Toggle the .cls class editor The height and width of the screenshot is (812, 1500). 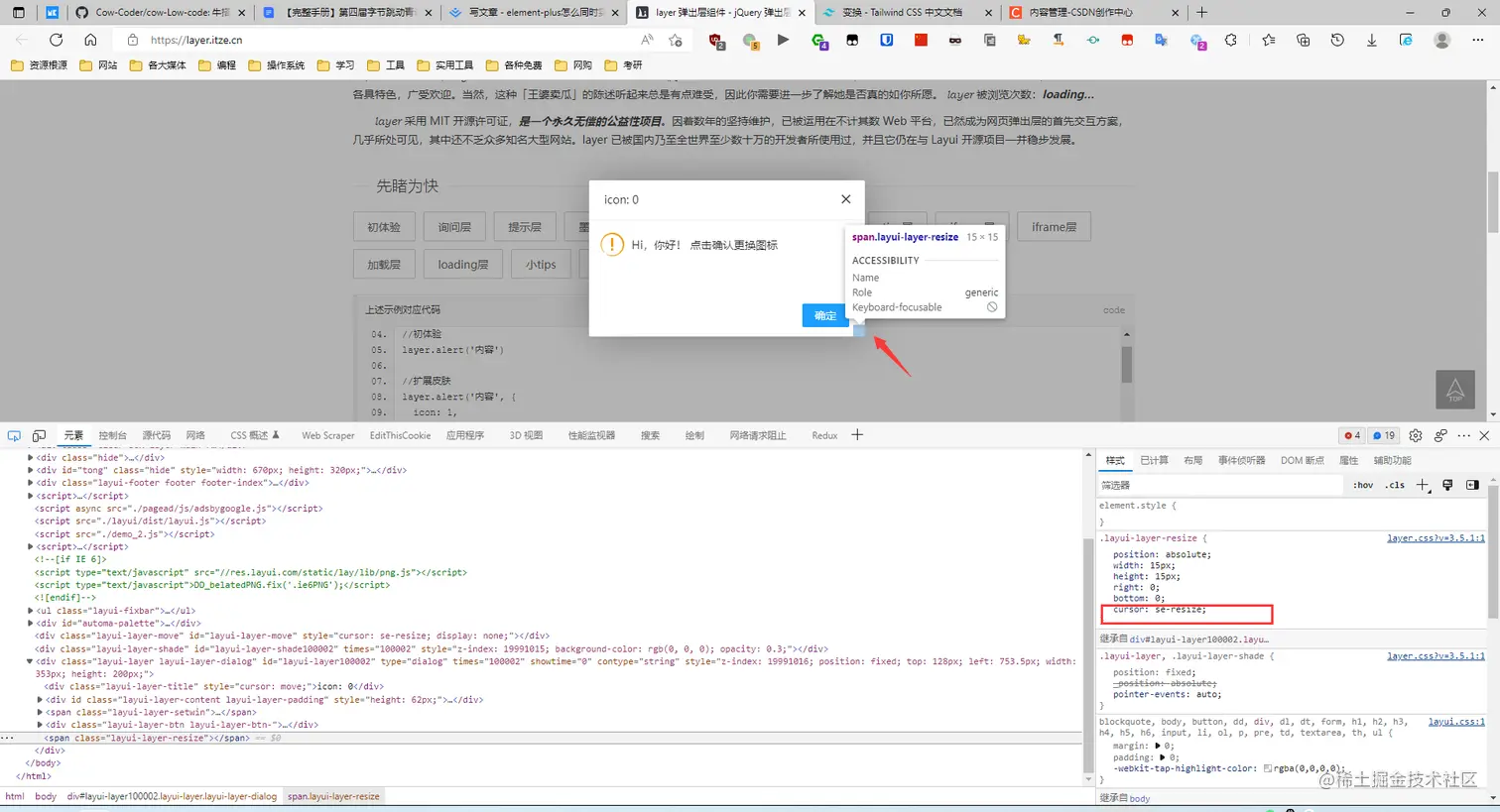(x=1395, y=485)
